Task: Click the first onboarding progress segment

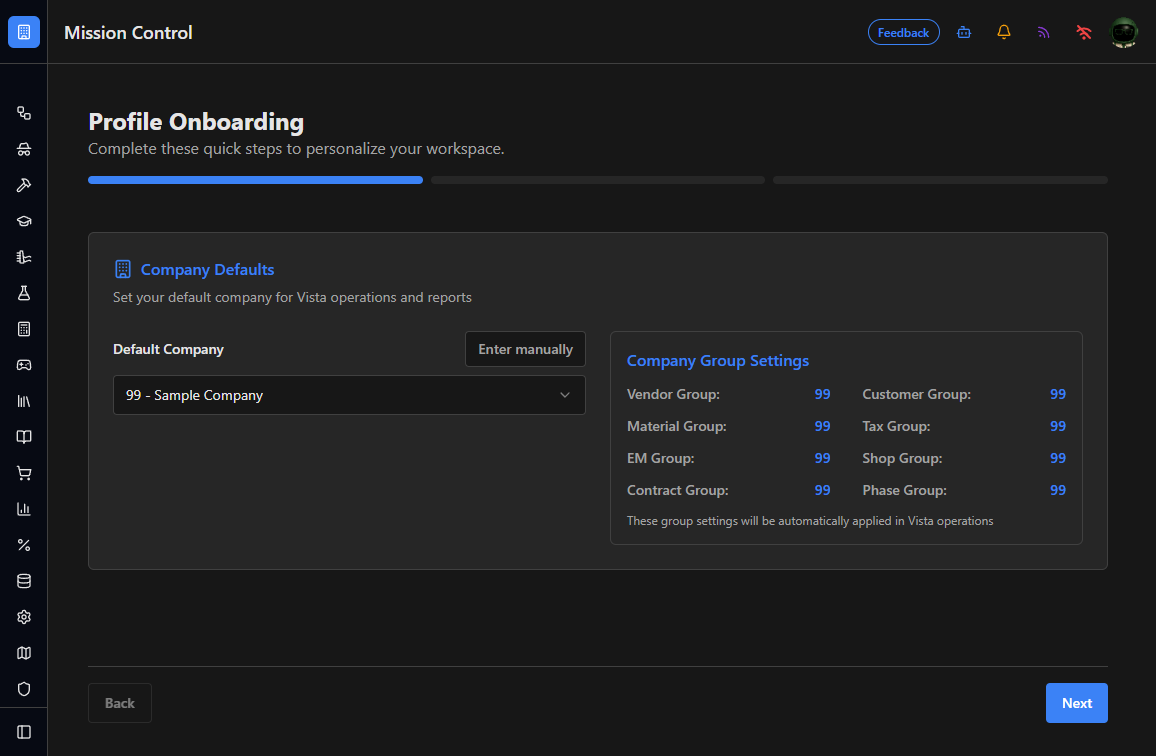Action: tap(255, 180)
